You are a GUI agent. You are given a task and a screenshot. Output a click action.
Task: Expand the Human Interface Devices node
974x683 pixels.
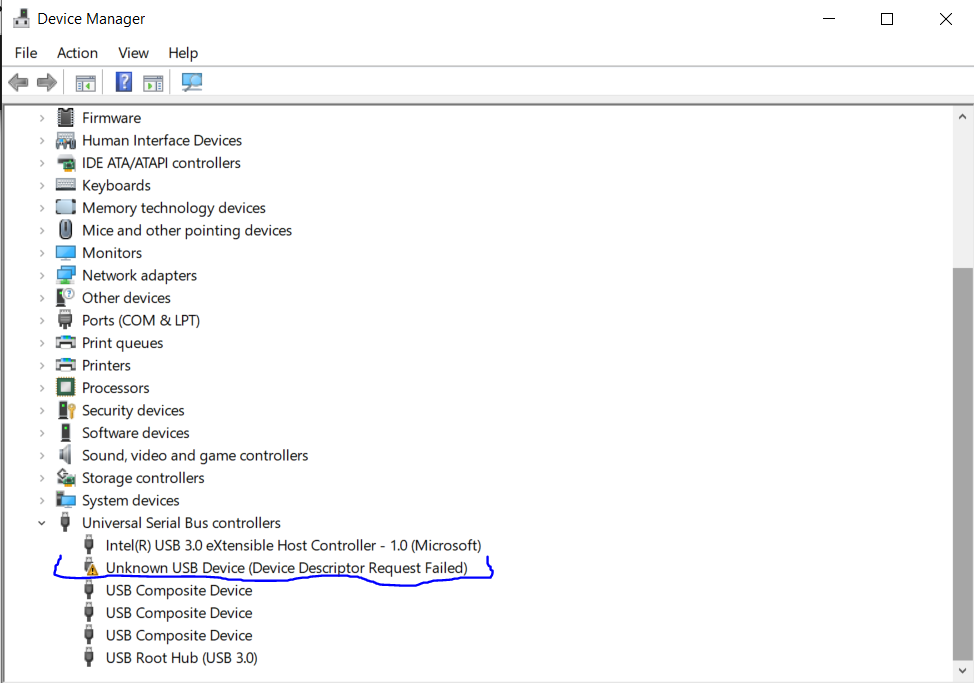[x=42, y=140]
